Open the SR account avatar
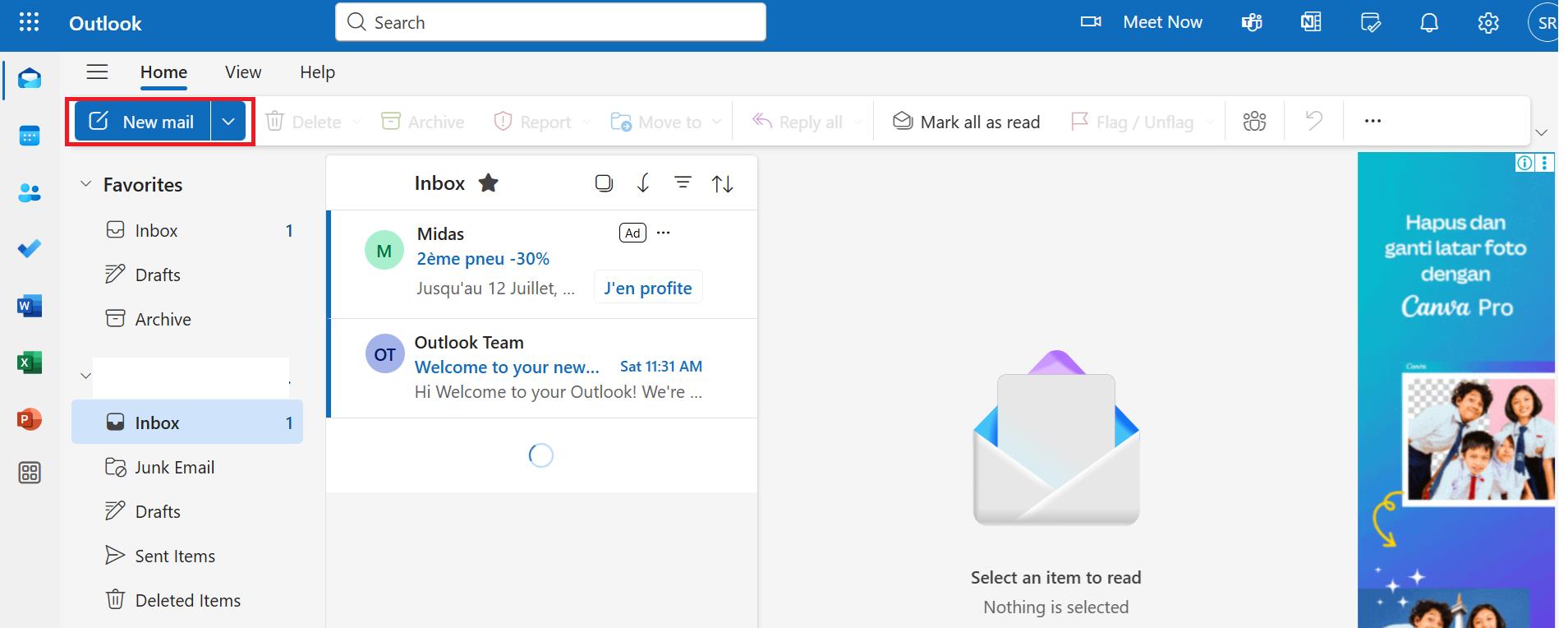The height and width of the screenshot is (628, 1568). [1543, 23]
